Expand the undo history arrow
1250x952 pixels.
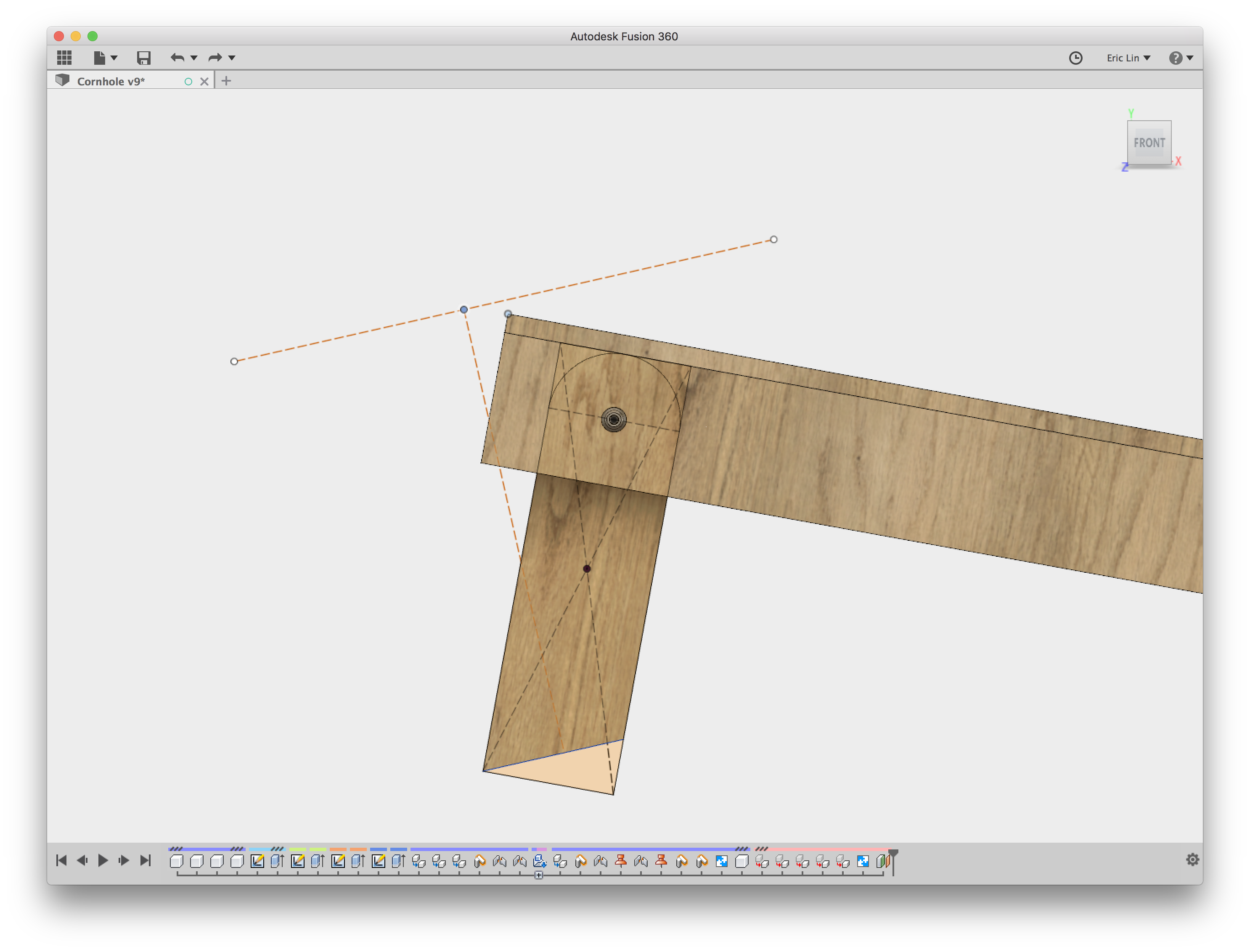194,58
